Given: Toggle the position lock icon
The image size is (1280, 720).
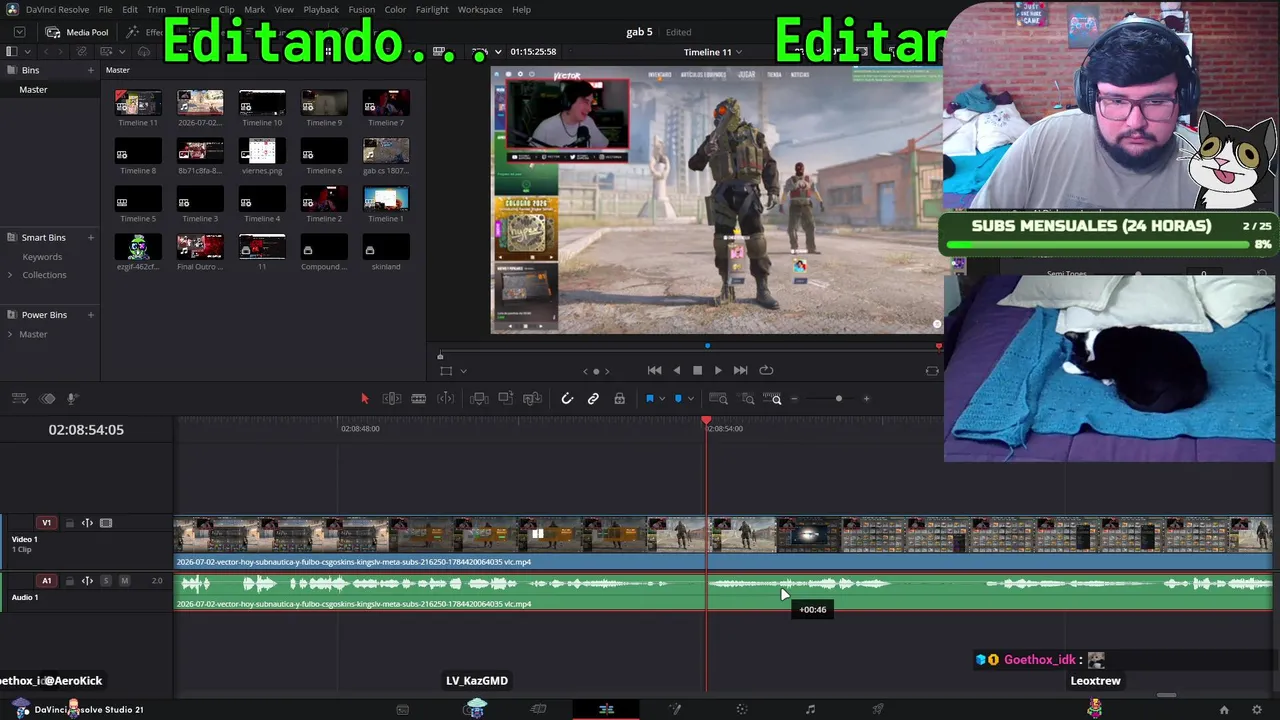Looking at the screenshot, I should [x=620, y=399].
